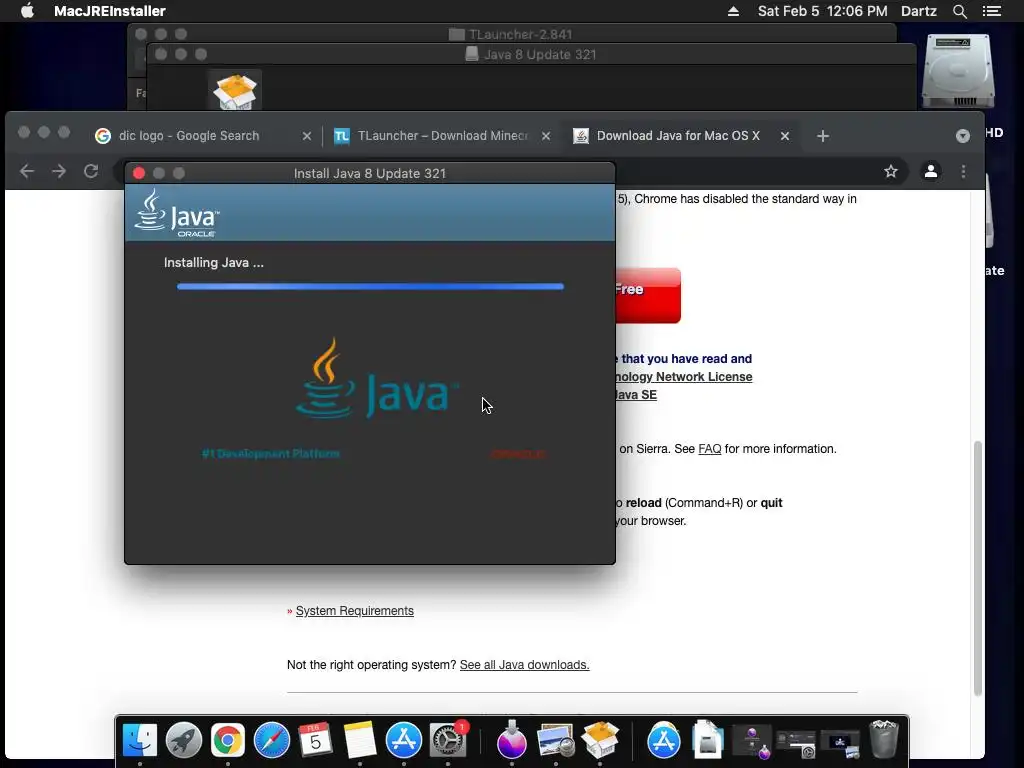Image resolution: width=1024 pixels, height=768 pixels.
Task: Open Applications folder stack in dock
Action: click(664, 740)
